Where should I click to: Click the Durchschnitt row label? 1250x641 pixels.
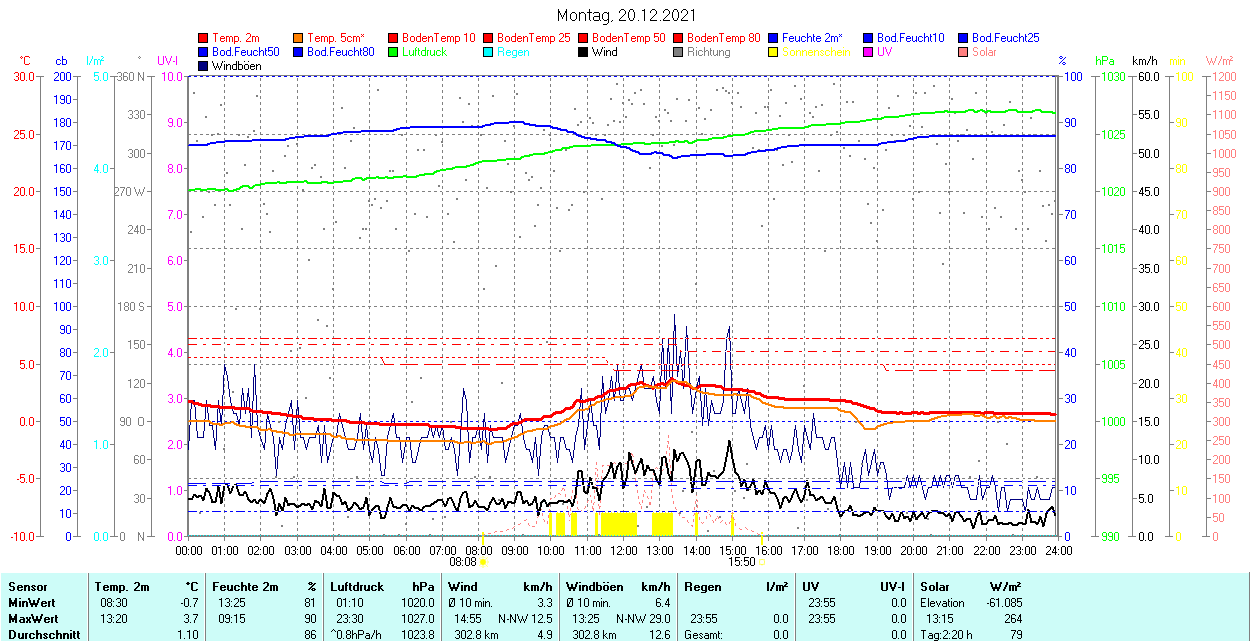41,634
